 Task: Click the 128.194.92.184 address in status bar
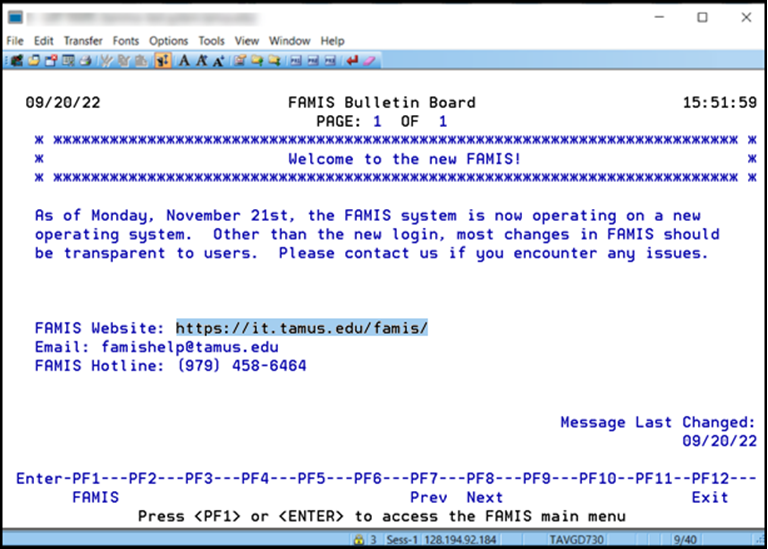[460, 540]
